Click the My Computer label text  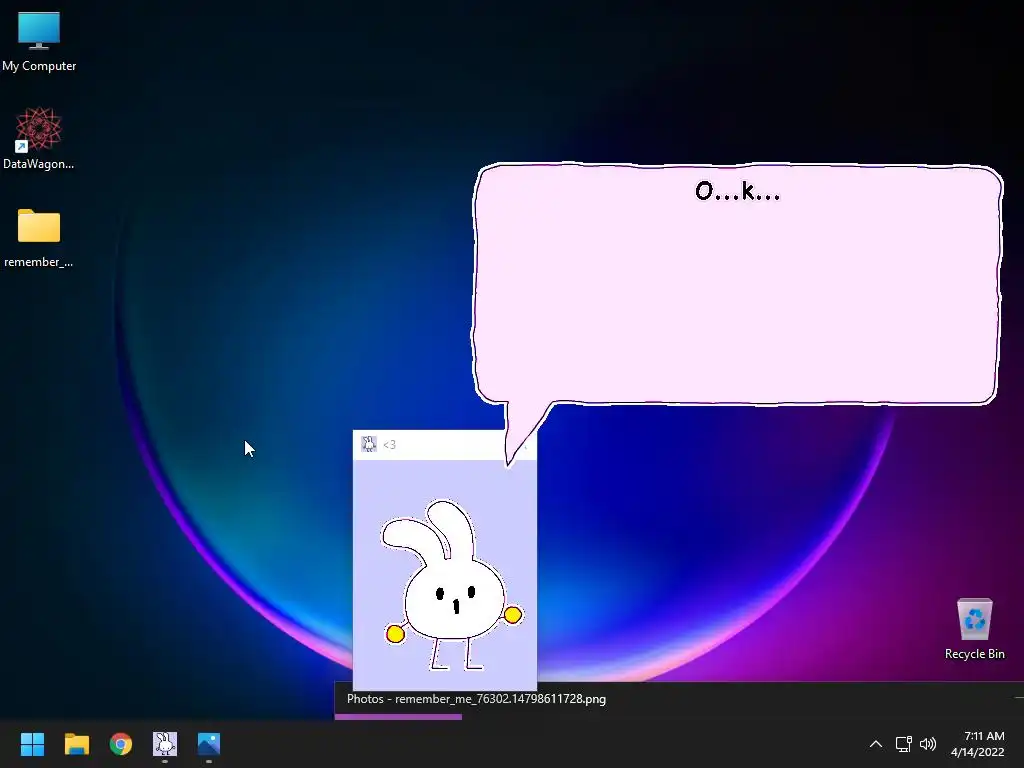click(39, 66)
